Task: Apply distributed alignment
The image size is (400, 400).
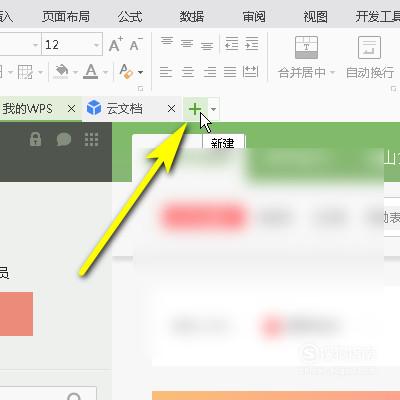Action: pyautogui.click(x=250, y=71)
